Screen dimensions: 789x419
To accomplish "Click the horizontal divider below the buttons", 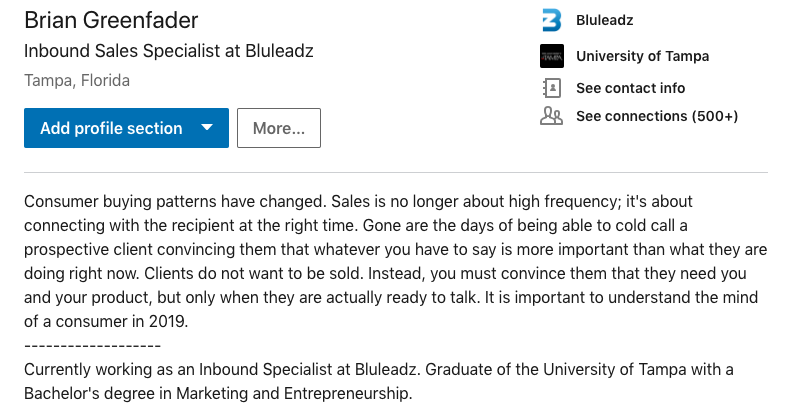I will [x=396, y=173].
